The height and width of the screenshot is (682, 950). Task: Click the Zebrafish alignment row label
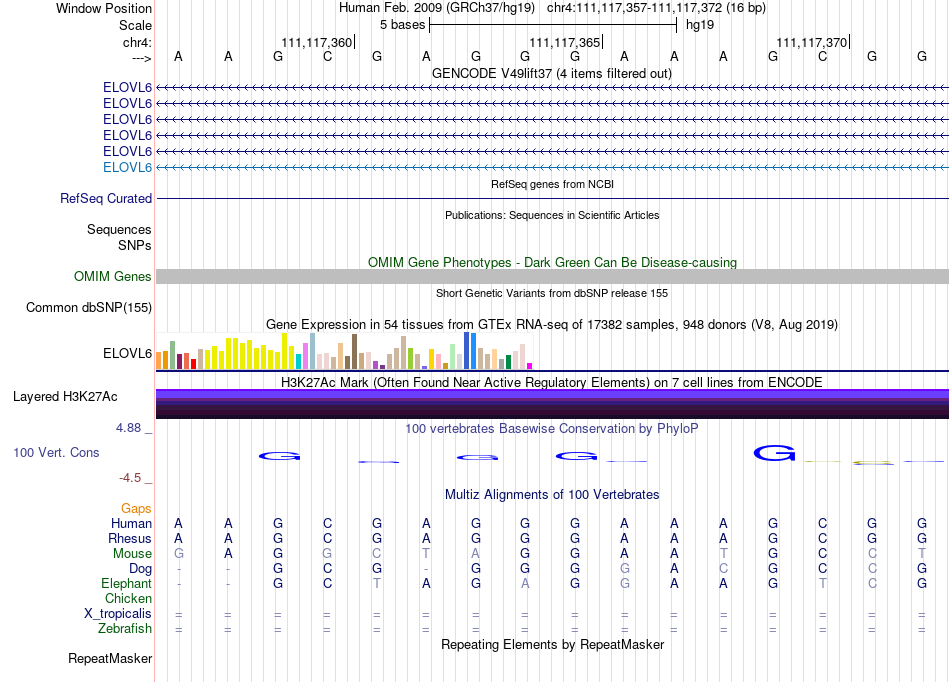click(125, 629)
